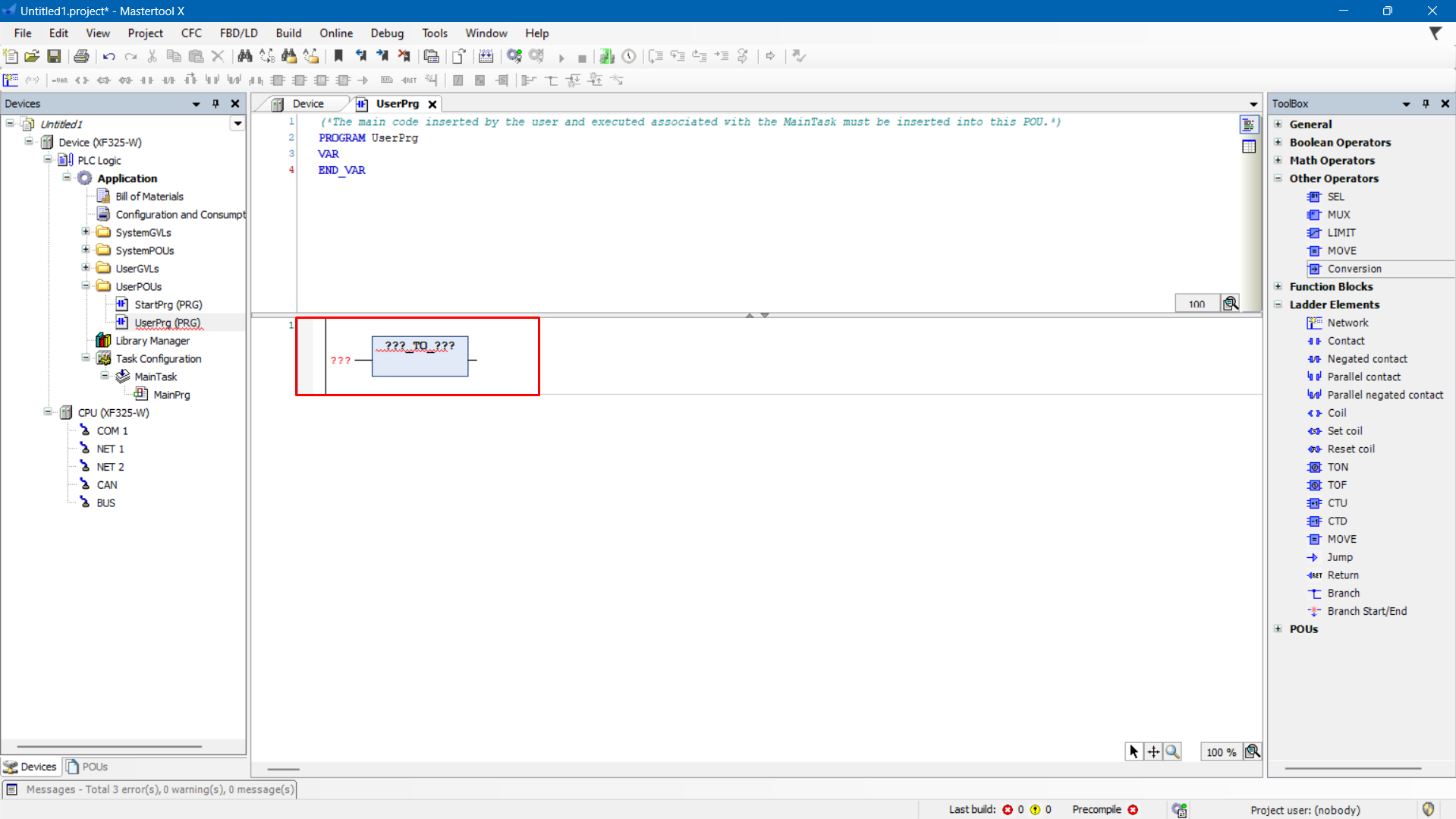Switch to the Device tab

click(307, 104)
